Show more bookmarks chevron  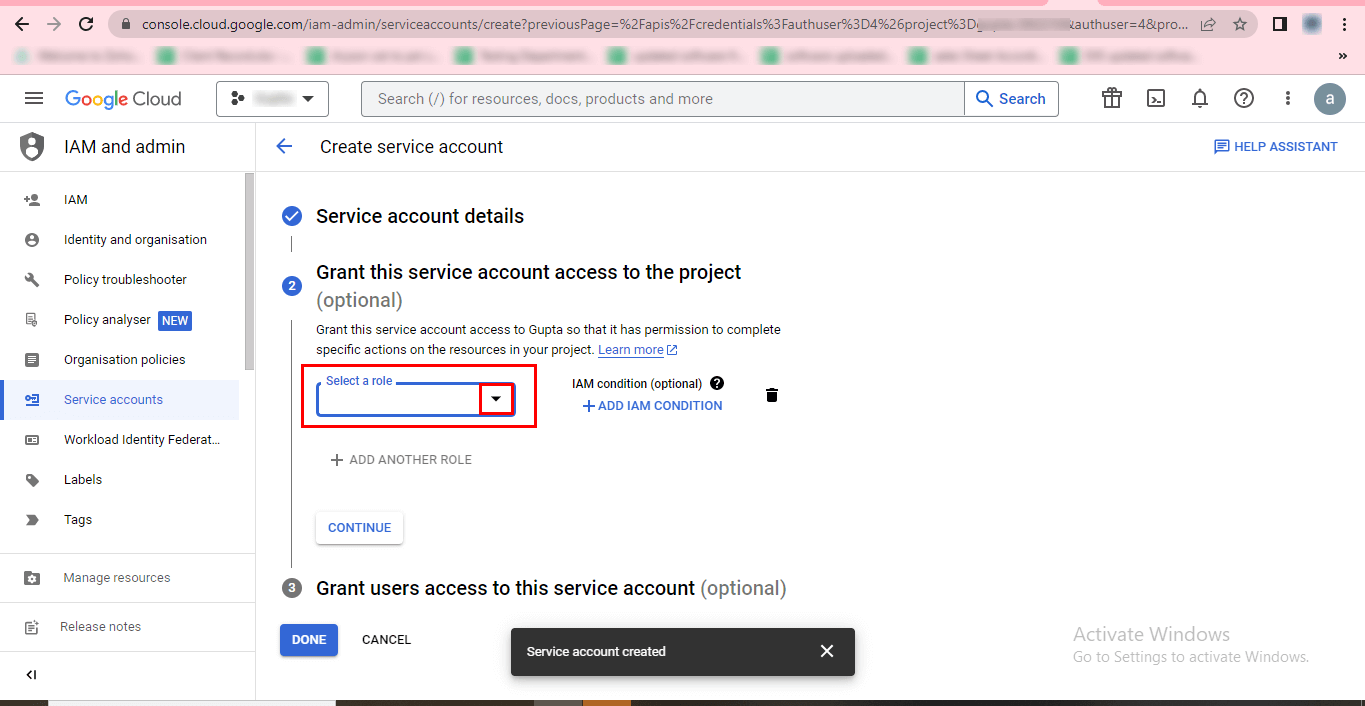point(1342,57)
